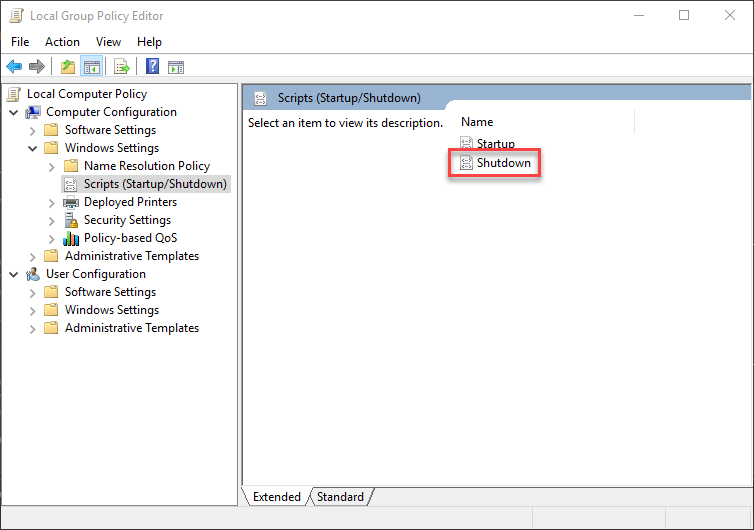Switch to the Extended tab
Viewport: 754px width, 530px height.
click(276, 496)
